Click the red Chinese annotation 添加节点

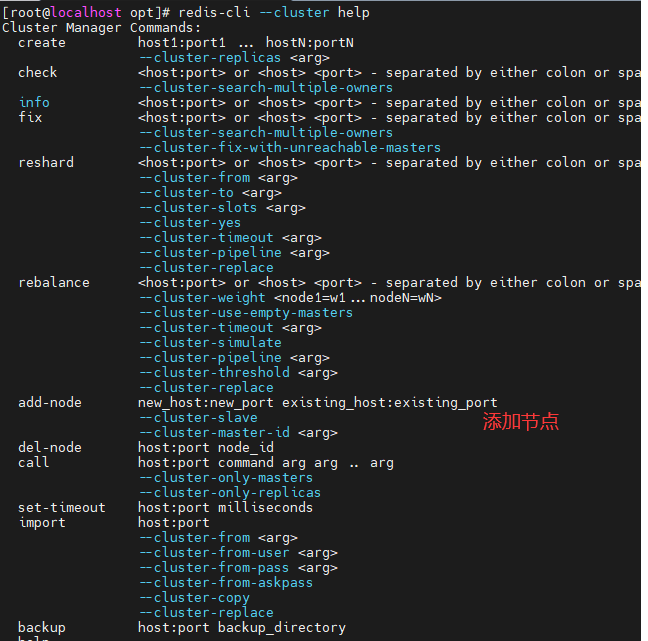coord(521,422)
